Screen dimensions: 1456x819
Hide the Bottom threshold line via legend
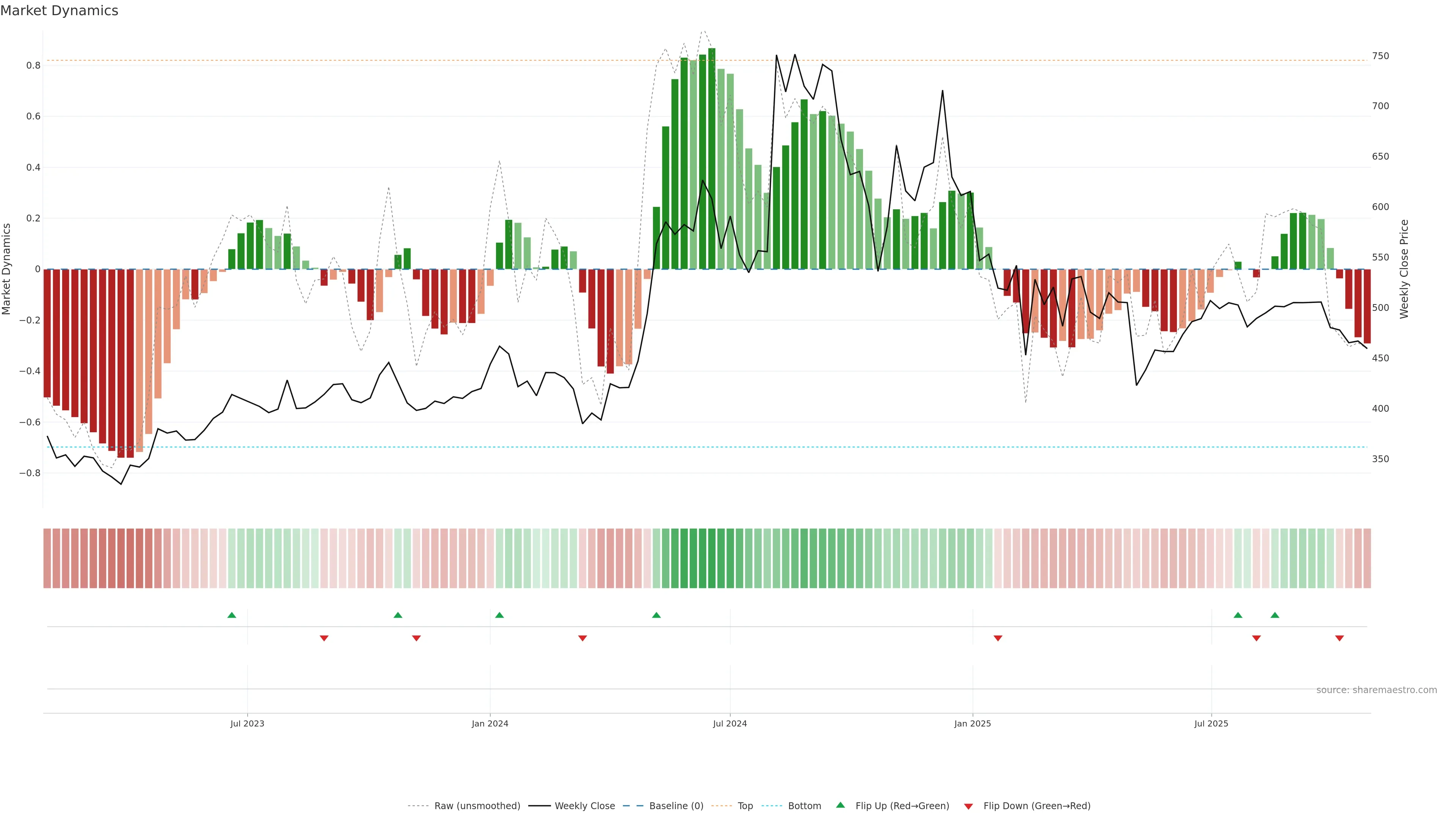pyautogui.click(x=804, y=805)
